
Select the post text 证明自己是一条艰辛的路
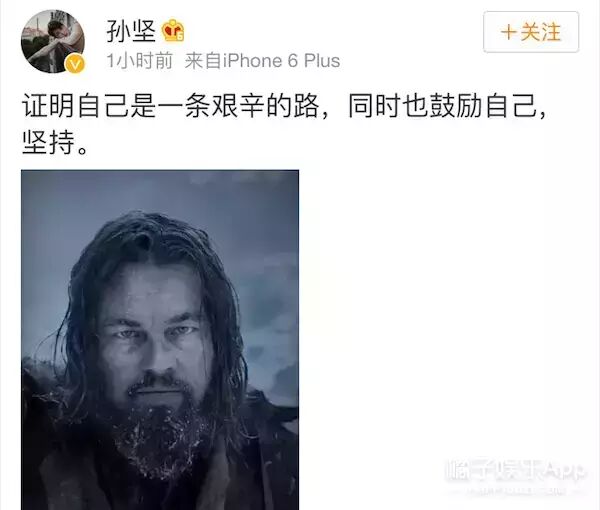point(170,106)
